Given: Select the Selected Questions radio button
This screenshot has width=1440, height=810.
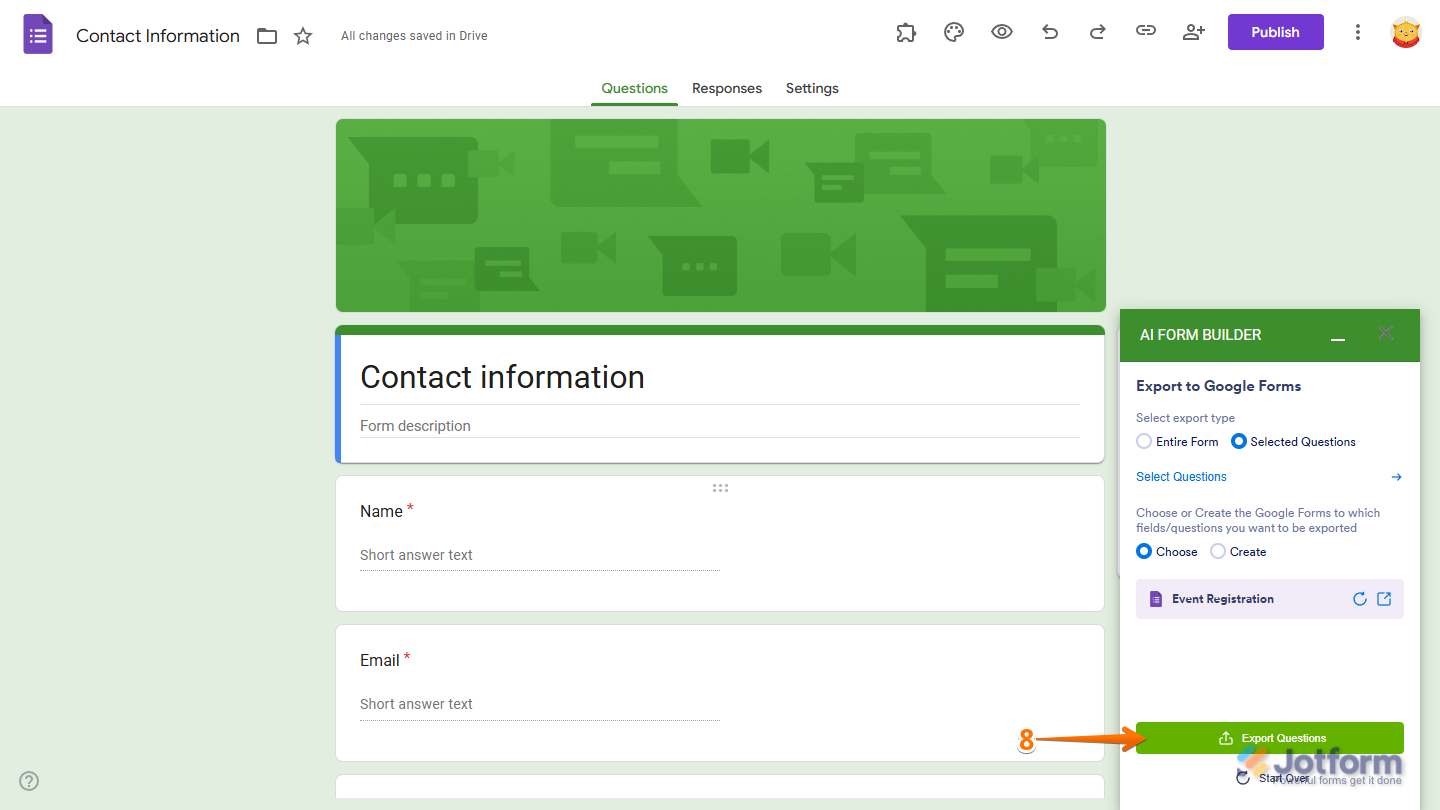Looking at the screenshot, I should pyautogui.click(x=1240, y=441).
